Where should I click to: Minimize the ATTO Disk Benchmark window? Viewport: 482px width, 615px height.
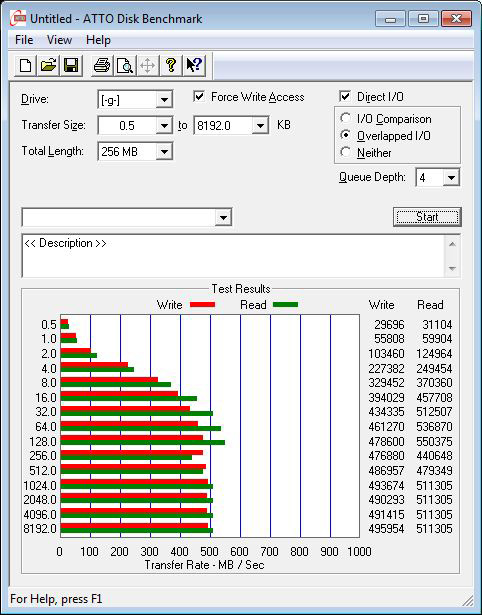click(390, 18)
